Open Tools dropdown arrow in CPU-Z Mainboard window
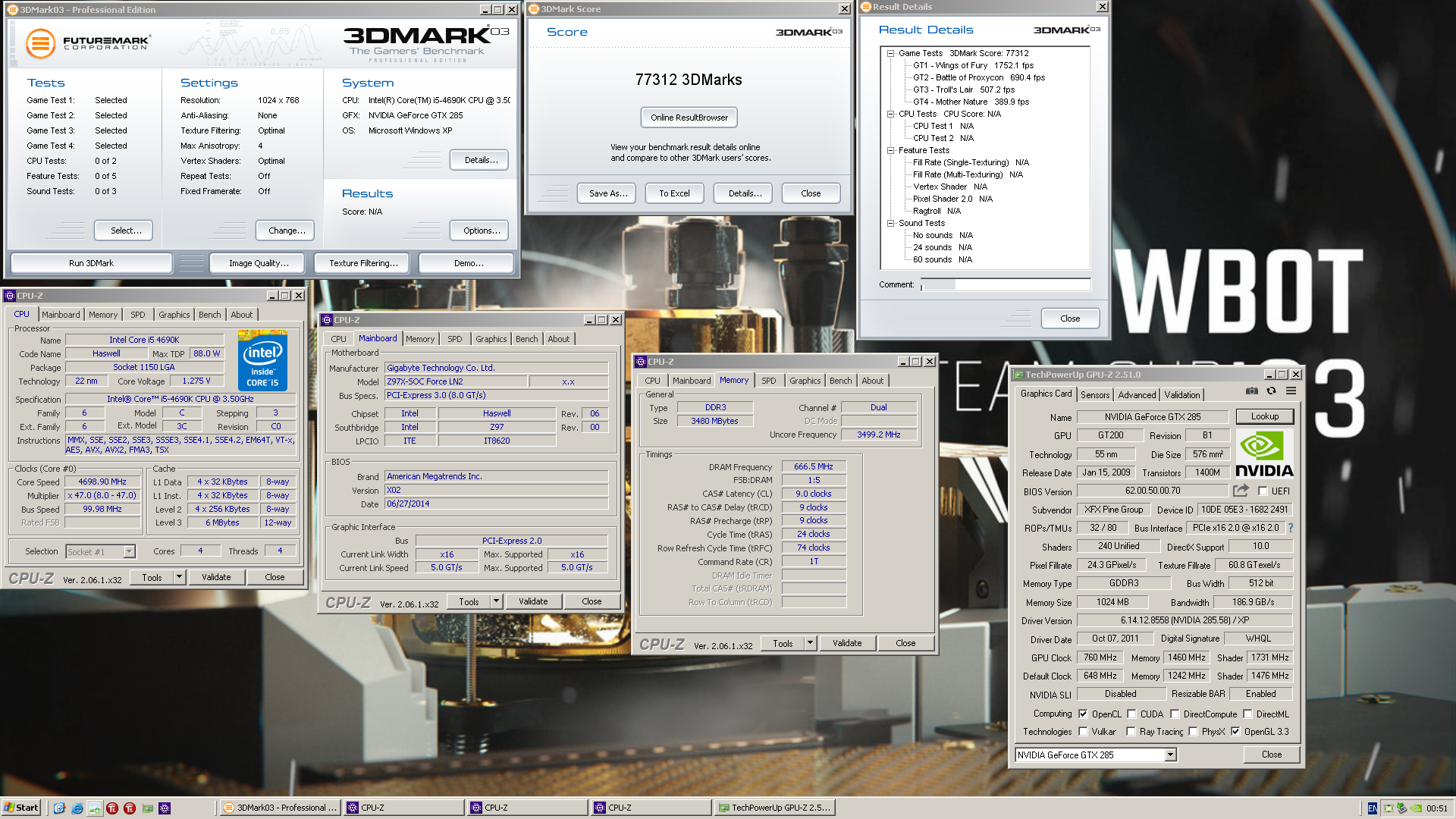Image resolution: width=1456 pixels, height=819 pixels. coord(496,601)
